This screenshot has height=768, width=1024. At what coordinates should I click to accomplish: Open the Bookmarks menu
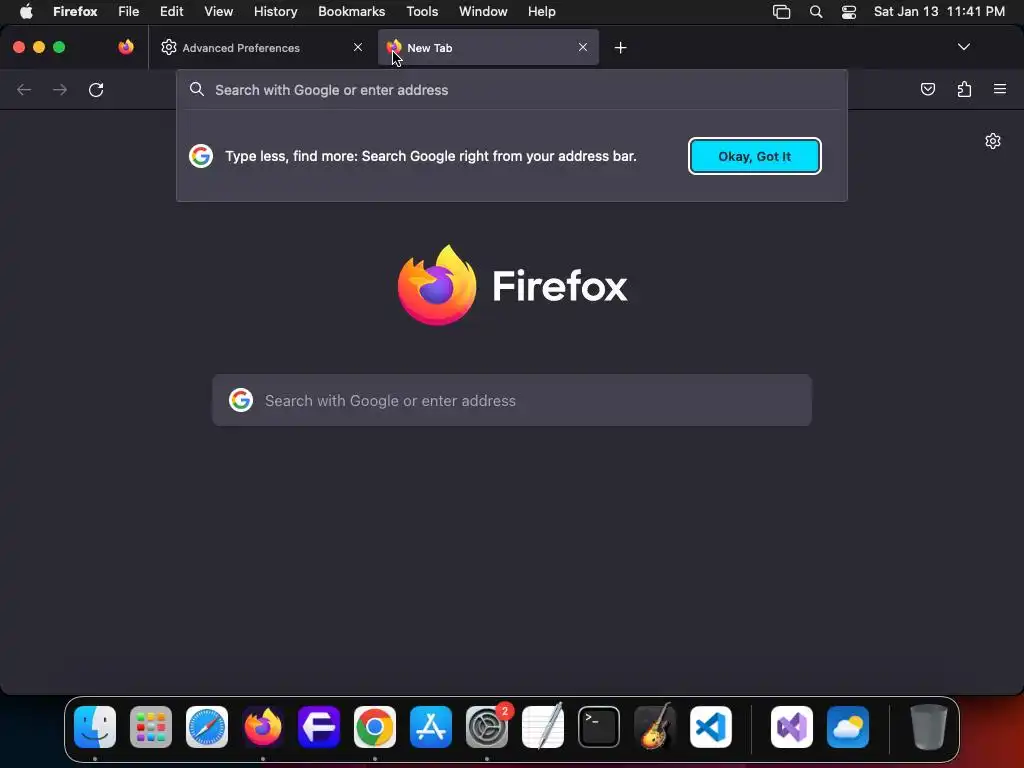(351, 11)
